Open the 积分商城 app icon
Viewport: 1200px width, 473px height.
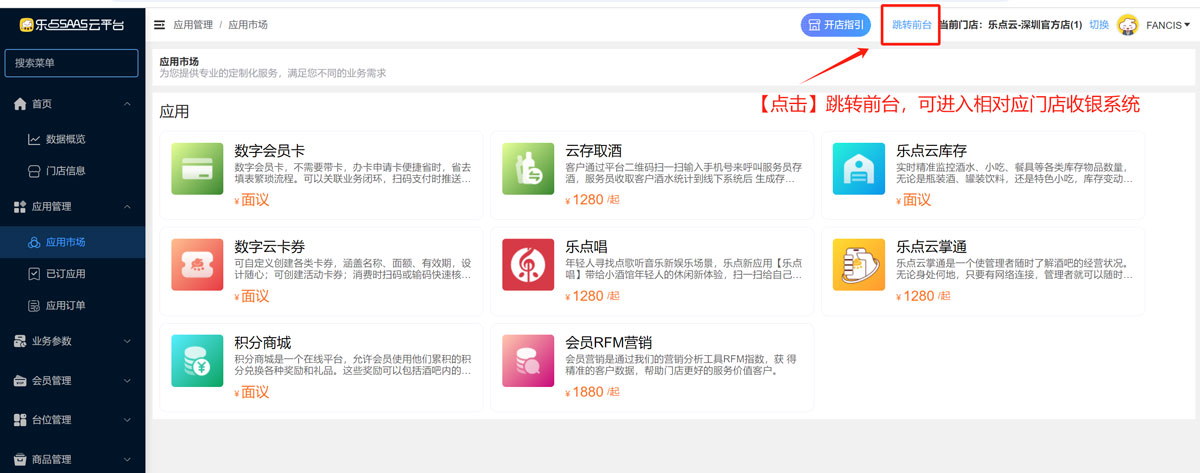point(197,361)
